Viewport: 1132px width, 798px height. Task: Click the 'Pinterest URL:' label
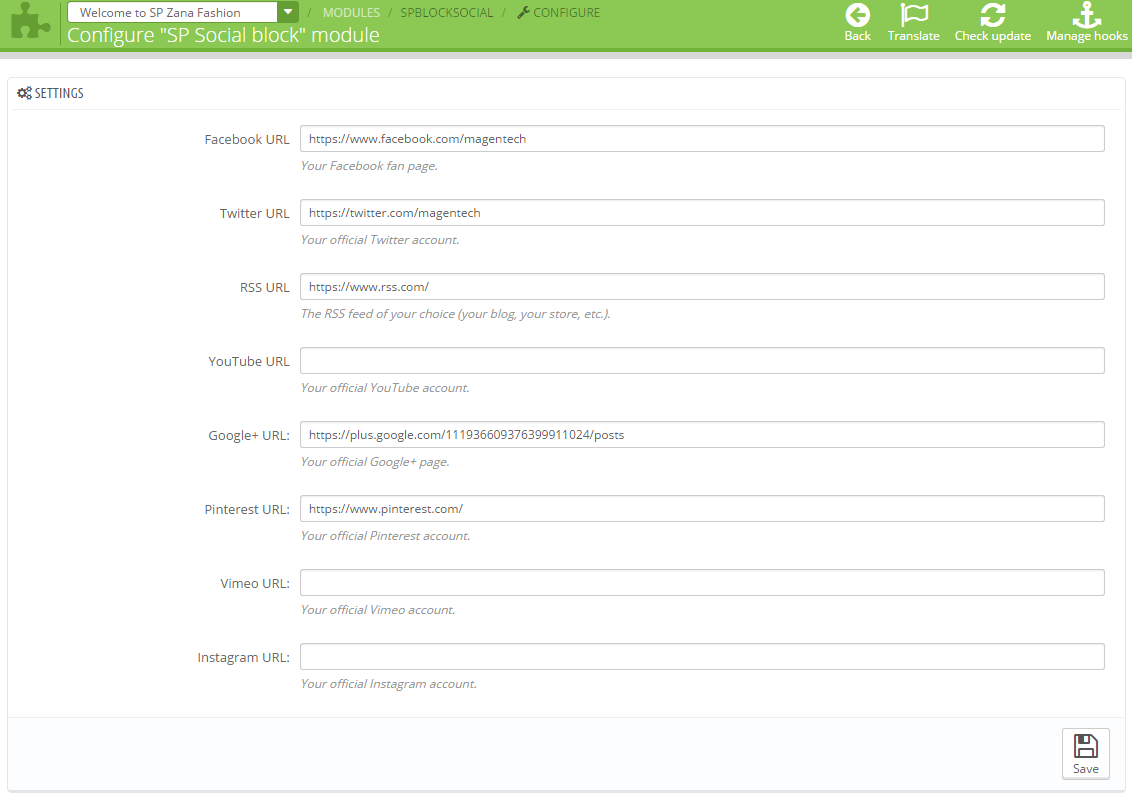(x=246, y=509)
